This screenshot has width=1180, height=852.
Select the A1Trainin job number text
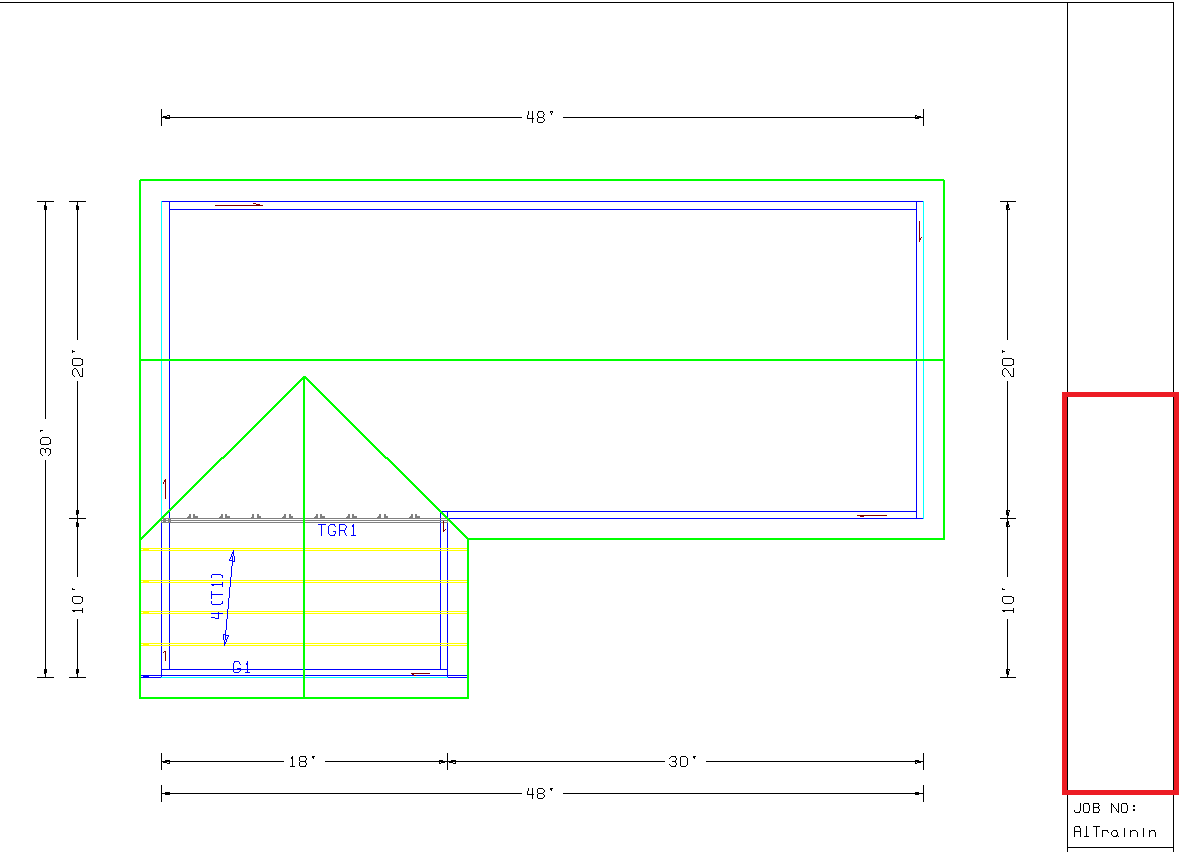(x=1114, y=832)
